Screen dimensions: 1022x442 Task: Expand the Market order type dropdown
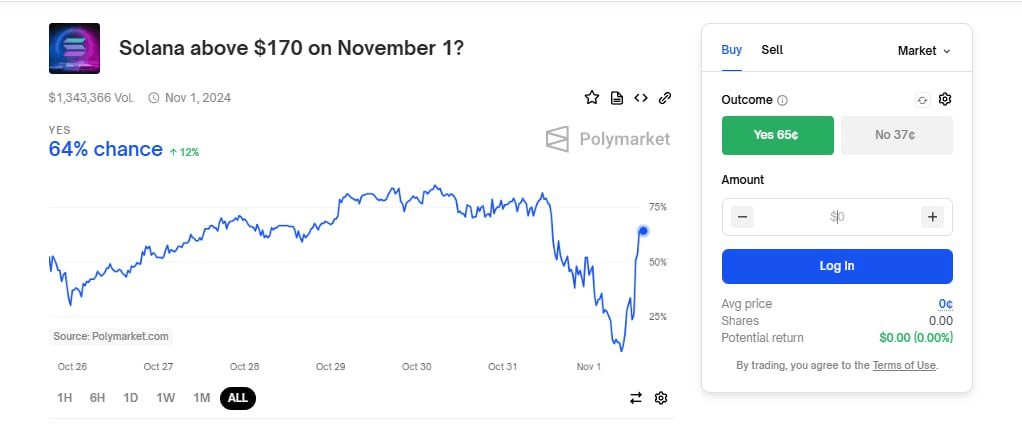coord(924,51)
